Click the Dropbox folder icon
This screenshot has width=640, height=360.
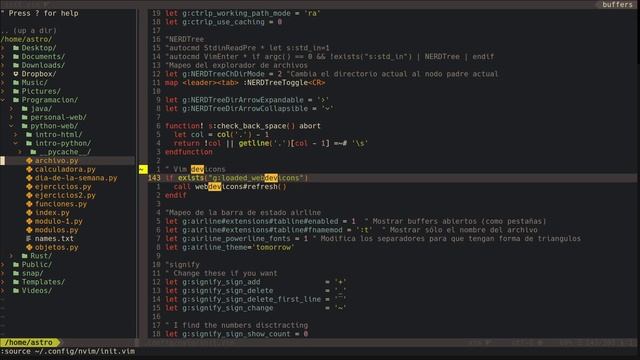click(x=16, y=74)
